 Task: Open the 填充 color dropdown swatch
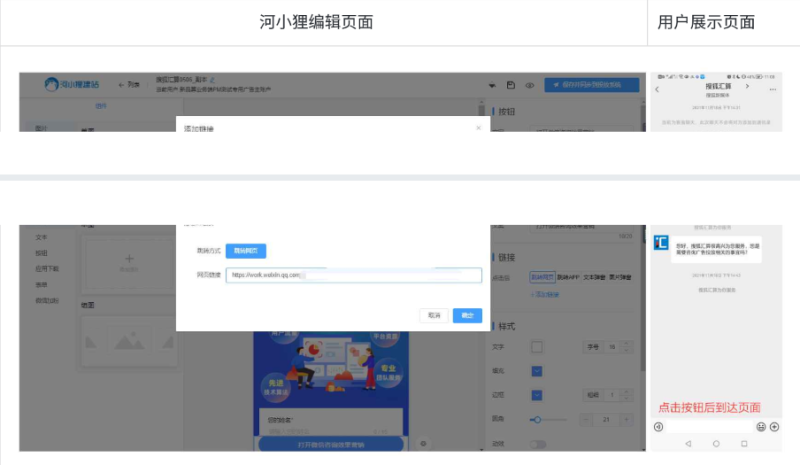(537, 371)
